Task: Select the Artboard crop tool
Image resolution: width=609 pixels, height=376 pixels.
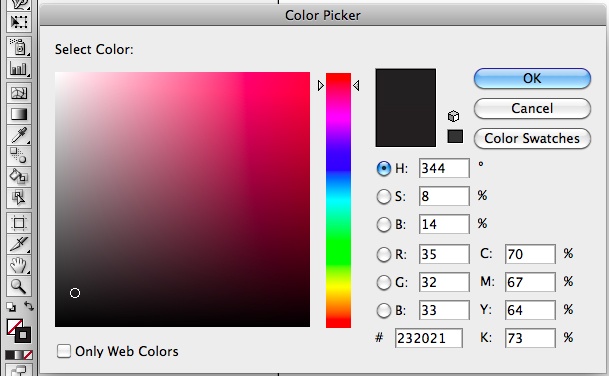Action: click(x=18, y=223)
